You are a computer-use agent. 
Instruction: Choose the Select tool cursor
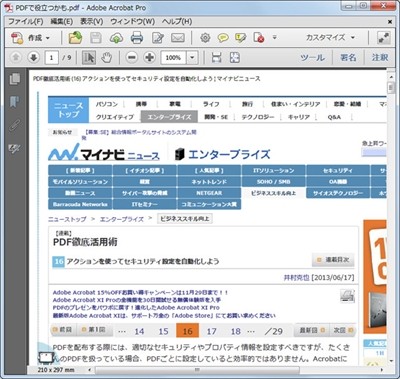click(x=89, y=57)
